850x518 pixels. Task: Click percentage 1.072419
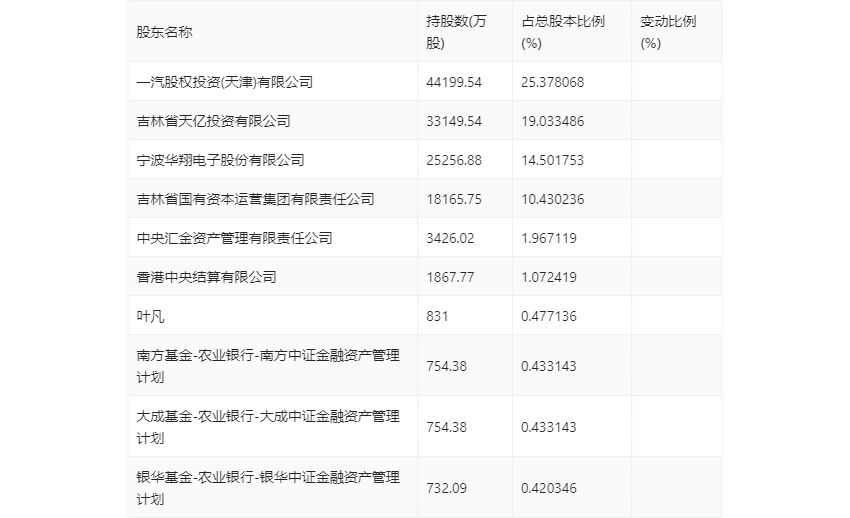tap(549, 277)
